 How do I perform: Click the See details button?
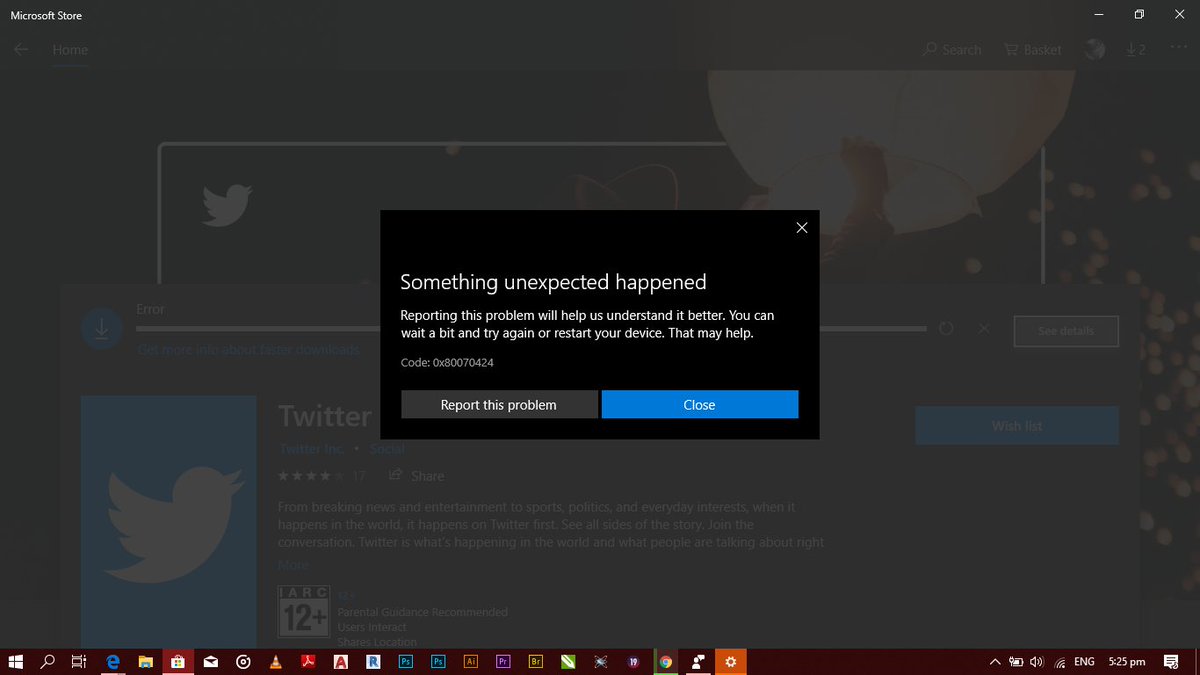[1066, 331]
